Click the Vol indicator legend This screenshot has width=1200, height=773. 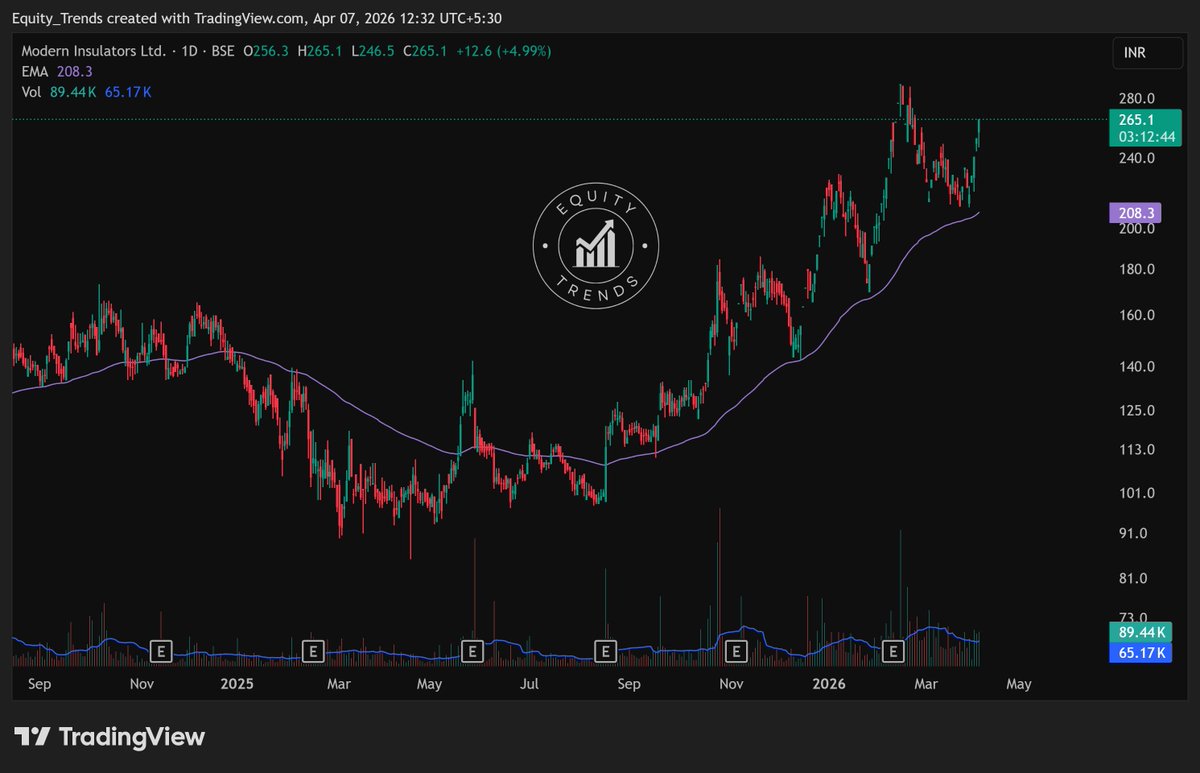coord(87,91)
